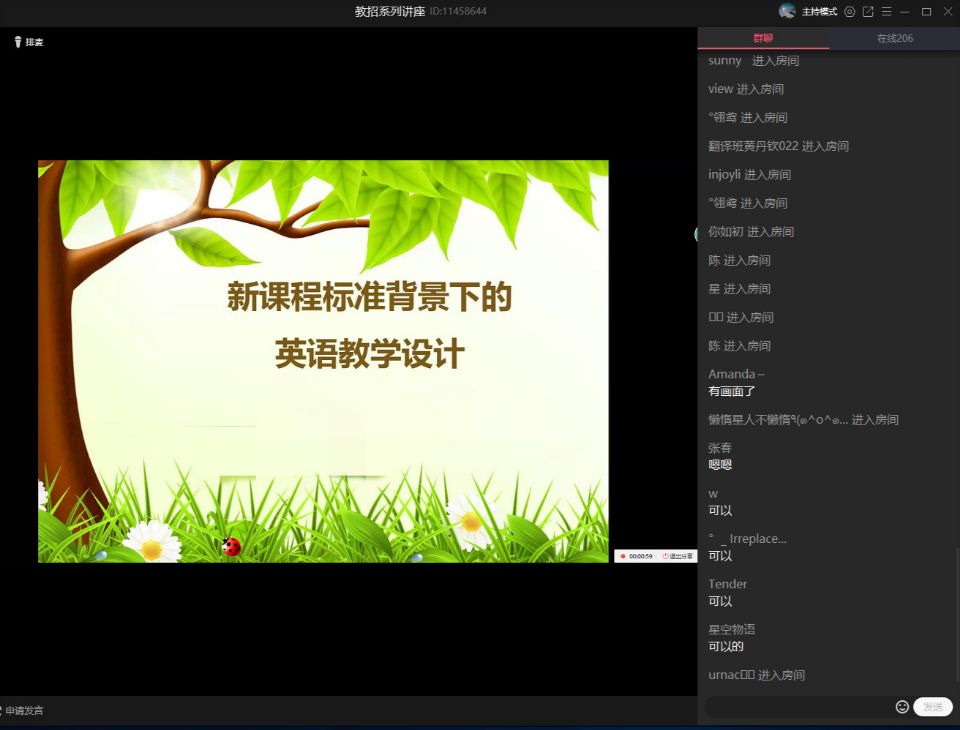Image resolution: width=960 pixels, height=730 pixels.
Task: Open the hamburger menu in title bar
Action: pyautogui.click(x=886, y=12)
